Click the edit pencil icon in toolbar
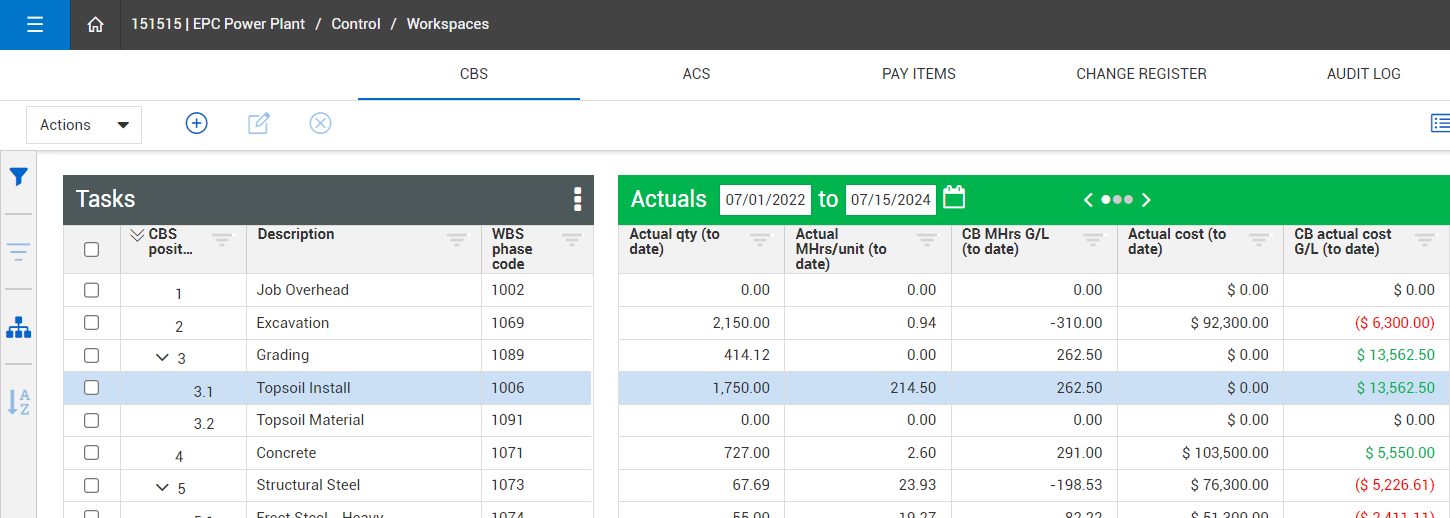The height and width of the screenshot is (518, 1450). tap(259, 123)
